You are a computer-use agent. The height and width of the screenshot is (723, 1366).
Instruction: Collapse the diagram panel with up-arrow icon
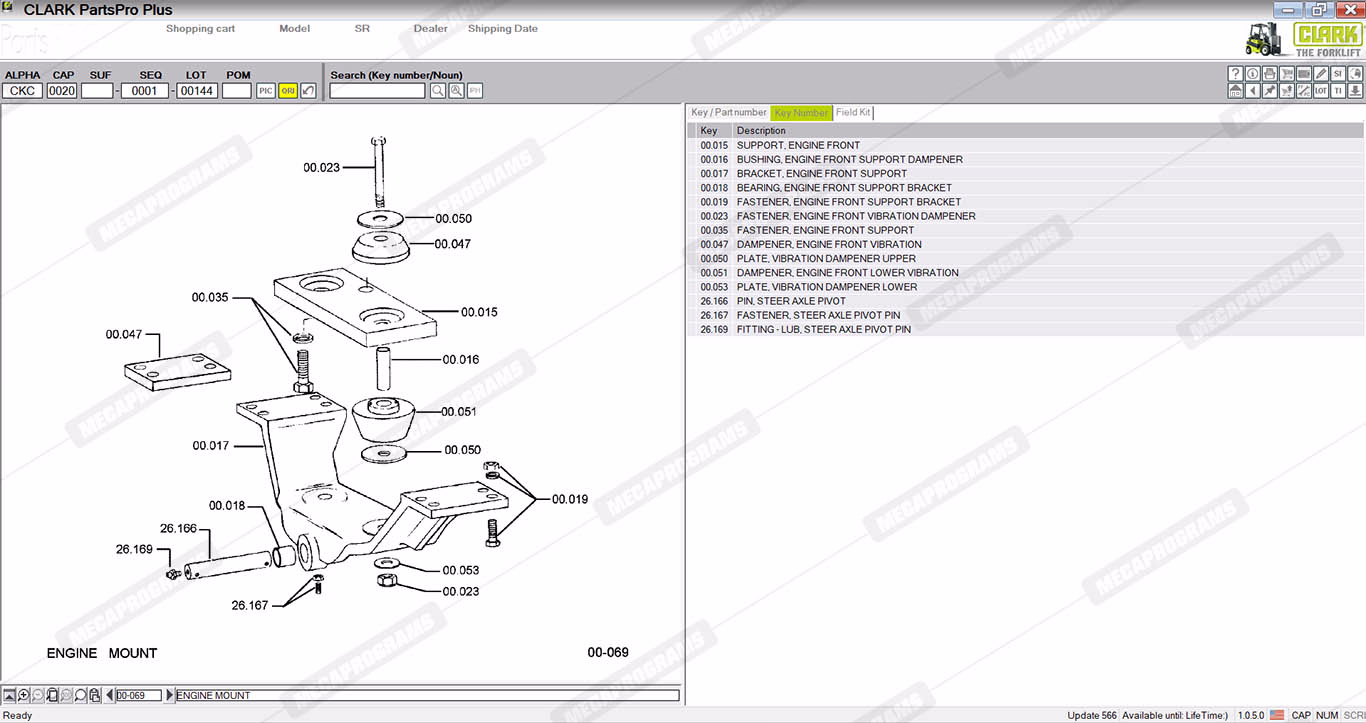9,695
